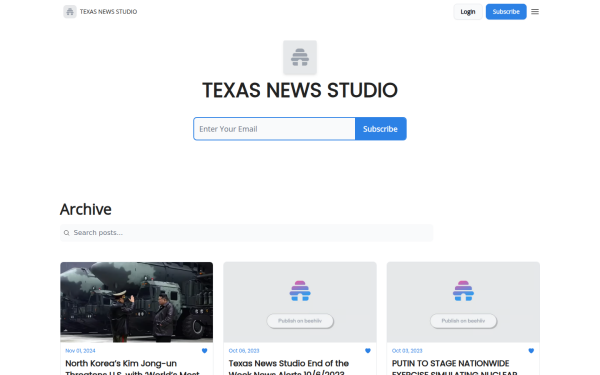Click the large TEXAS NEWS STUDIO page title

pos(300,90)
